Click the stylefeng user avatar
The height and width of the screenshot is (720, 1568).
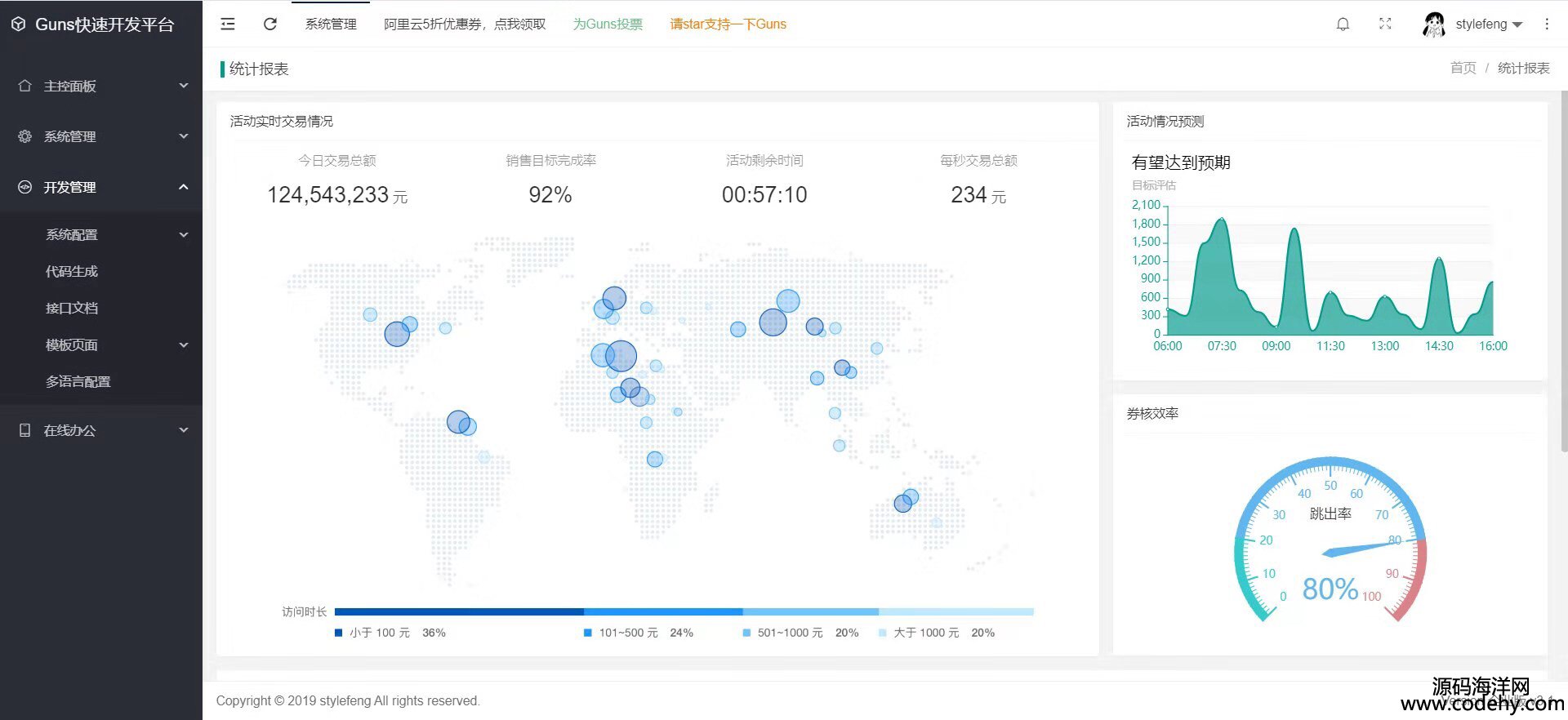click(x=1433, y=24)
